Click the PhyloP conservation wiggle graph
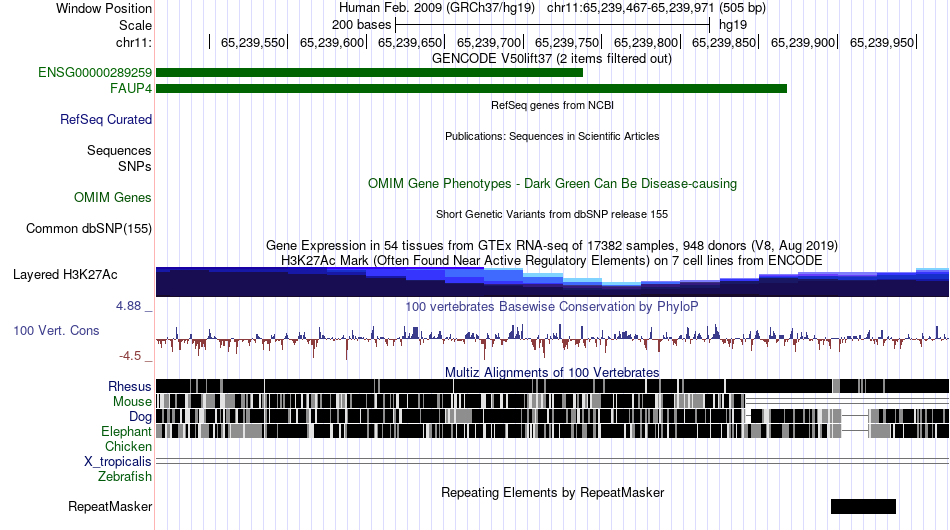This screenshot has height=530, width=950. pyautogui.click(x=553, y=340)
